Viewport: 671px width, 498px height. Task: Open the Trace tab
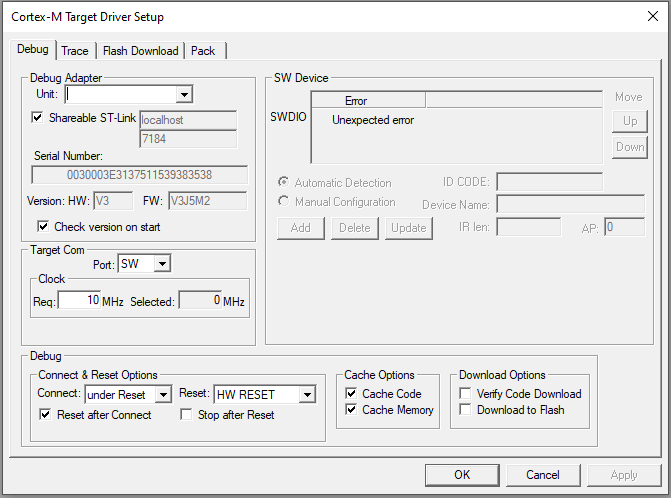coord(75,51)
